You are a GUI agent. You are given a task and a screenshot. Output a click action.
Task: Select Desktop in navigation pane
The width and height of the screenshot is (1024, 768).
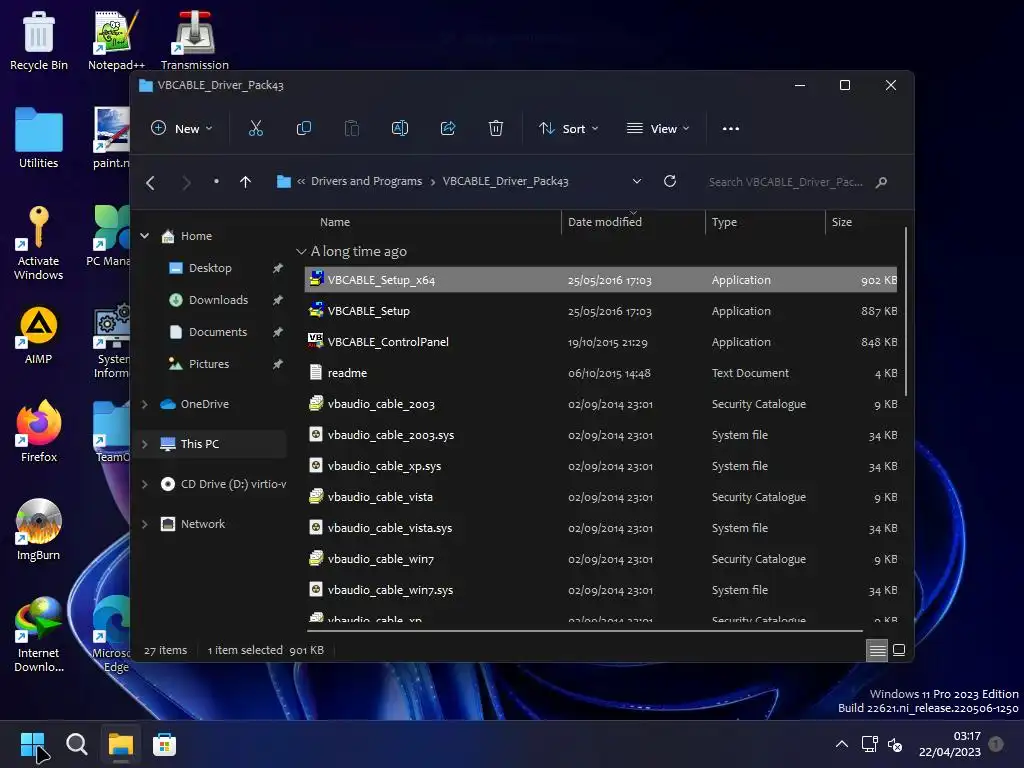(210, 268)
